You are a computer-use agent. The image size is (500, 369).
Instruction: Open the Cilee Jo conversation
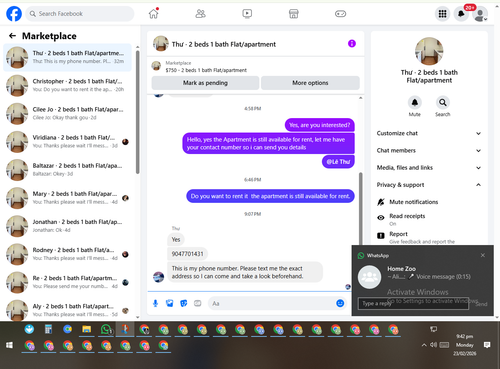tap(68, 113)
